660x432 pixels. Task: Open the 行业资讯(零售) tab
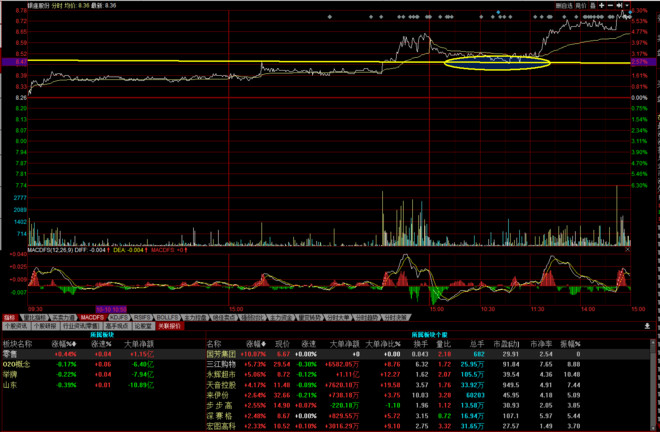click(x=82, y=326)
